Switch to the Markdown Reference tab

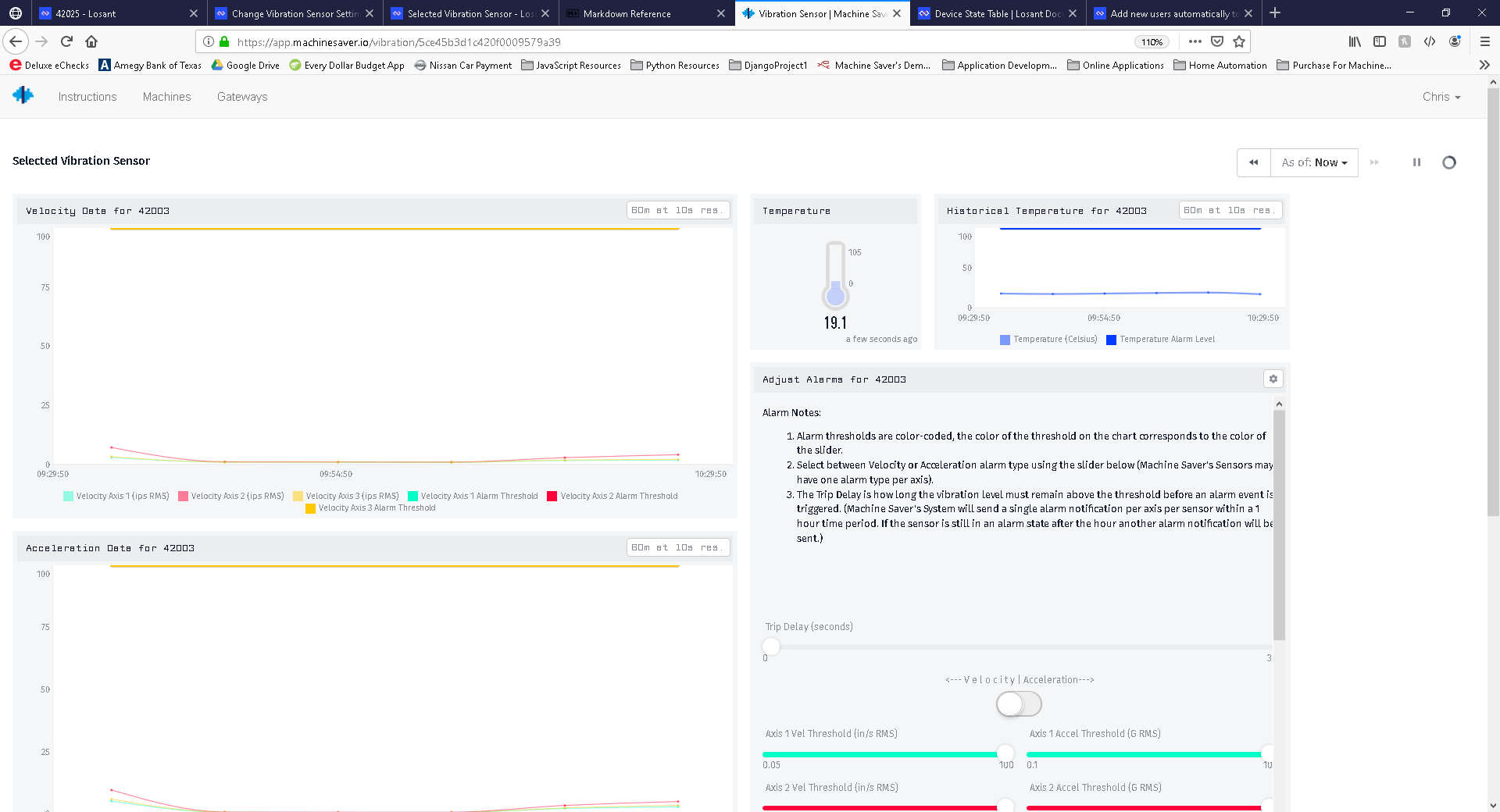tap(646, 13)
